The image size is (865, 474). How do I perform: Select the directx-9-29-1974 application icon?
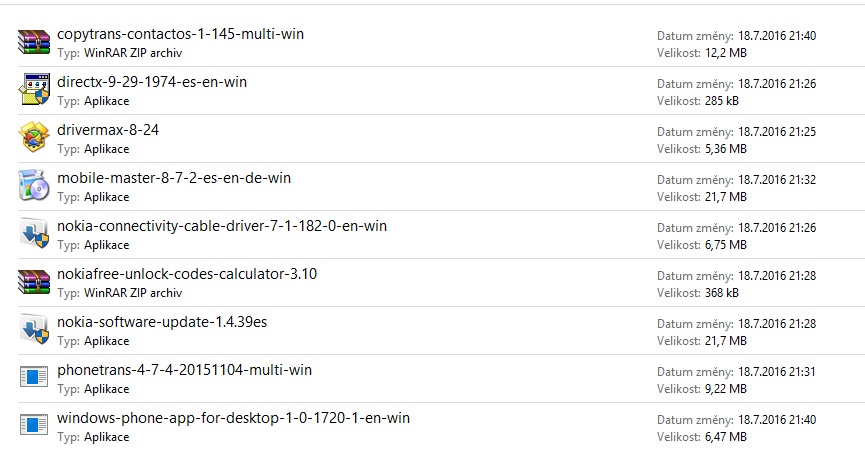tap(34, 90)
